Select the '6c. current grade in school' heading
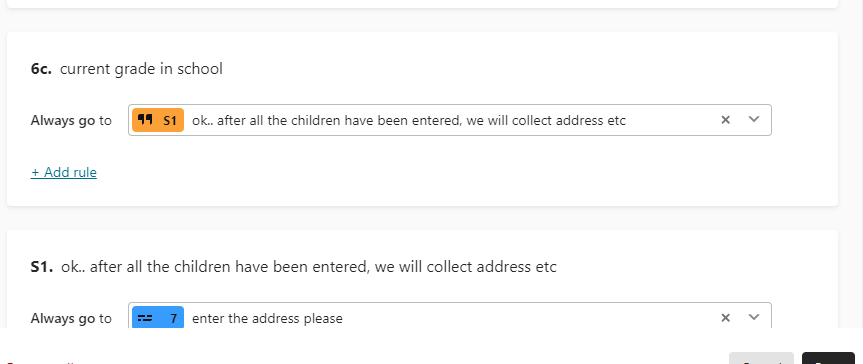Image resolution: width=863 pixels, height=364 pixels. pyautogui.click(x=127, y=69)
